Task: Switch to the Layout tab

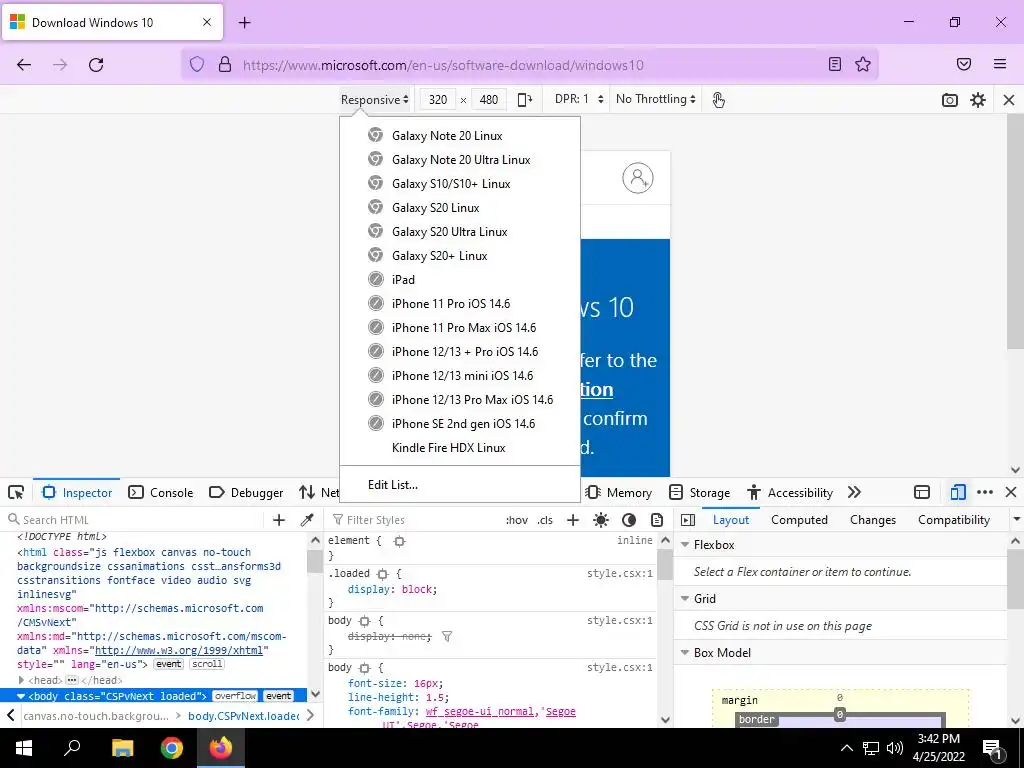Action: (x=731, y=520)
